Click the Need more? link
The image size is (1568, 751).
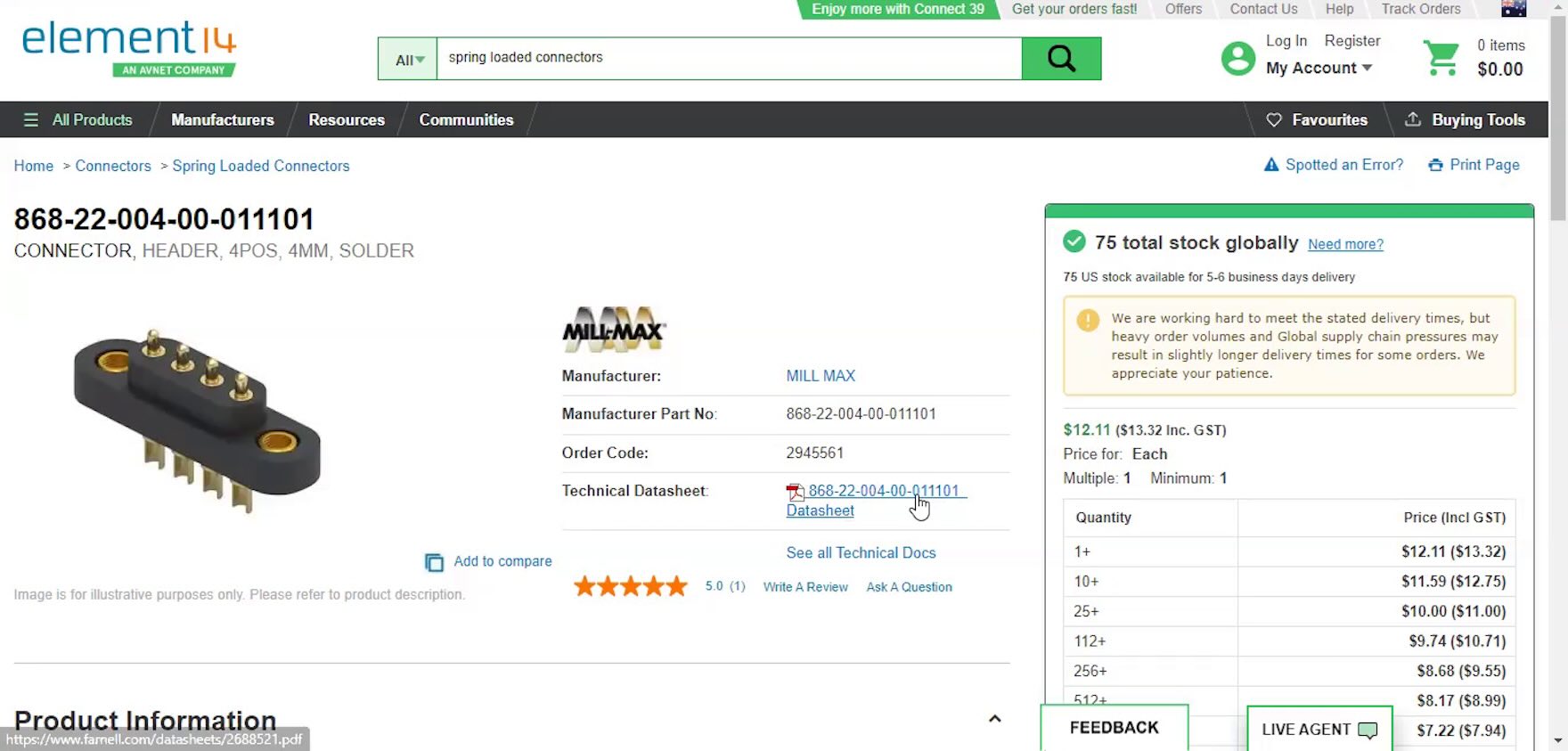1345,244
